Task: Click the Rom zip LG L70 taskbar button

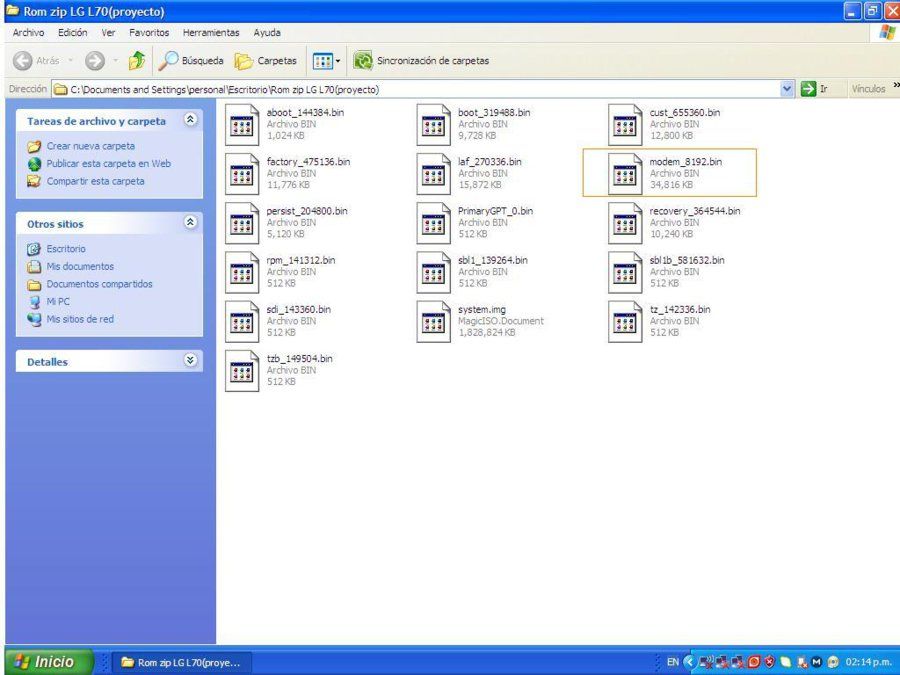Action: pos(183,662)
